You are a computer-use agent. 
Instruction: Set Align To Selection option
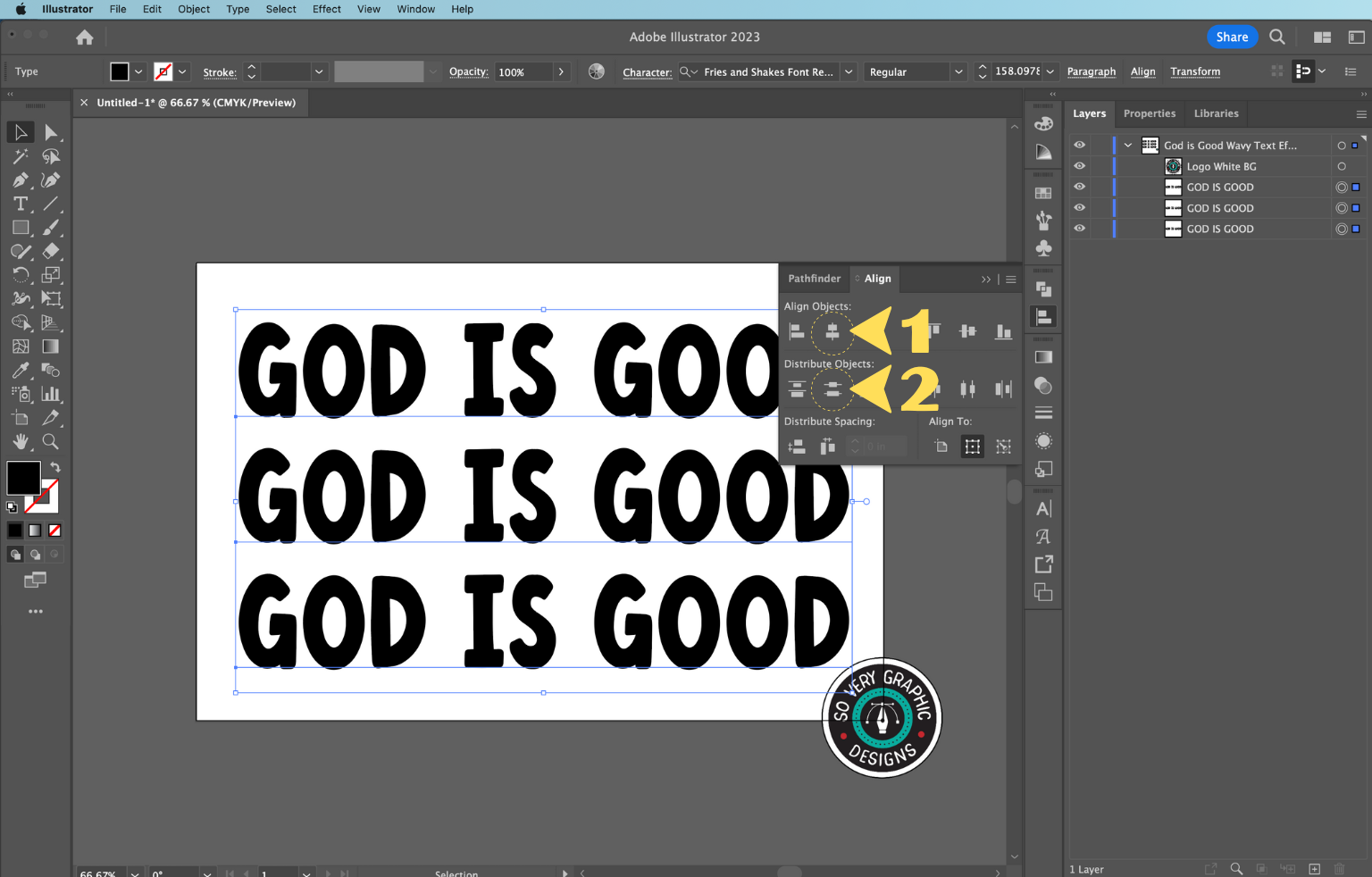[972, 447]
